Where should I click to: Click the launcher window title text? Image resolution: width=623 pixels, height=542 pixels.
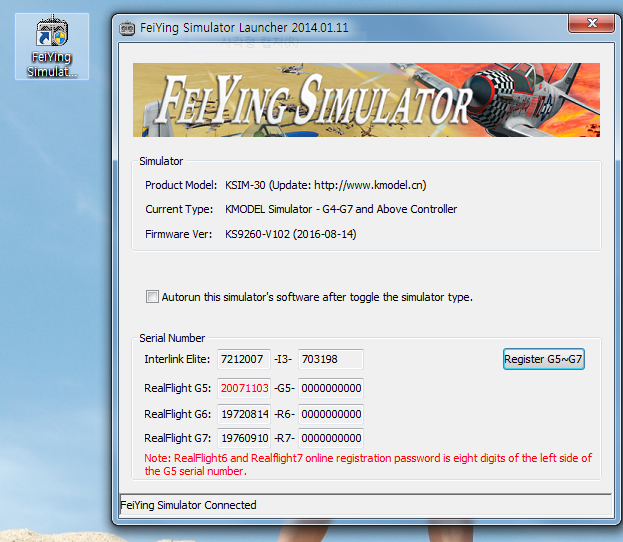pos(244,28)
